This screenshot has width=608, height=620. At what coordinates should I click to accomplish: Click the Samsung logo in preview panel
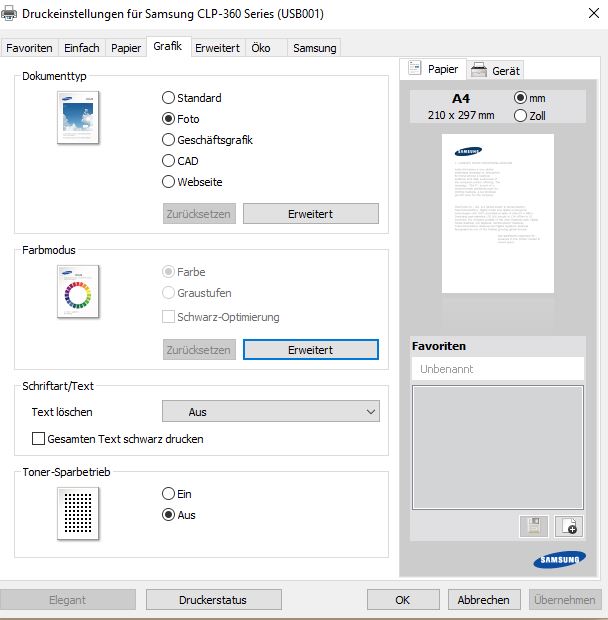pyautogui.click(x=559, y=560)
